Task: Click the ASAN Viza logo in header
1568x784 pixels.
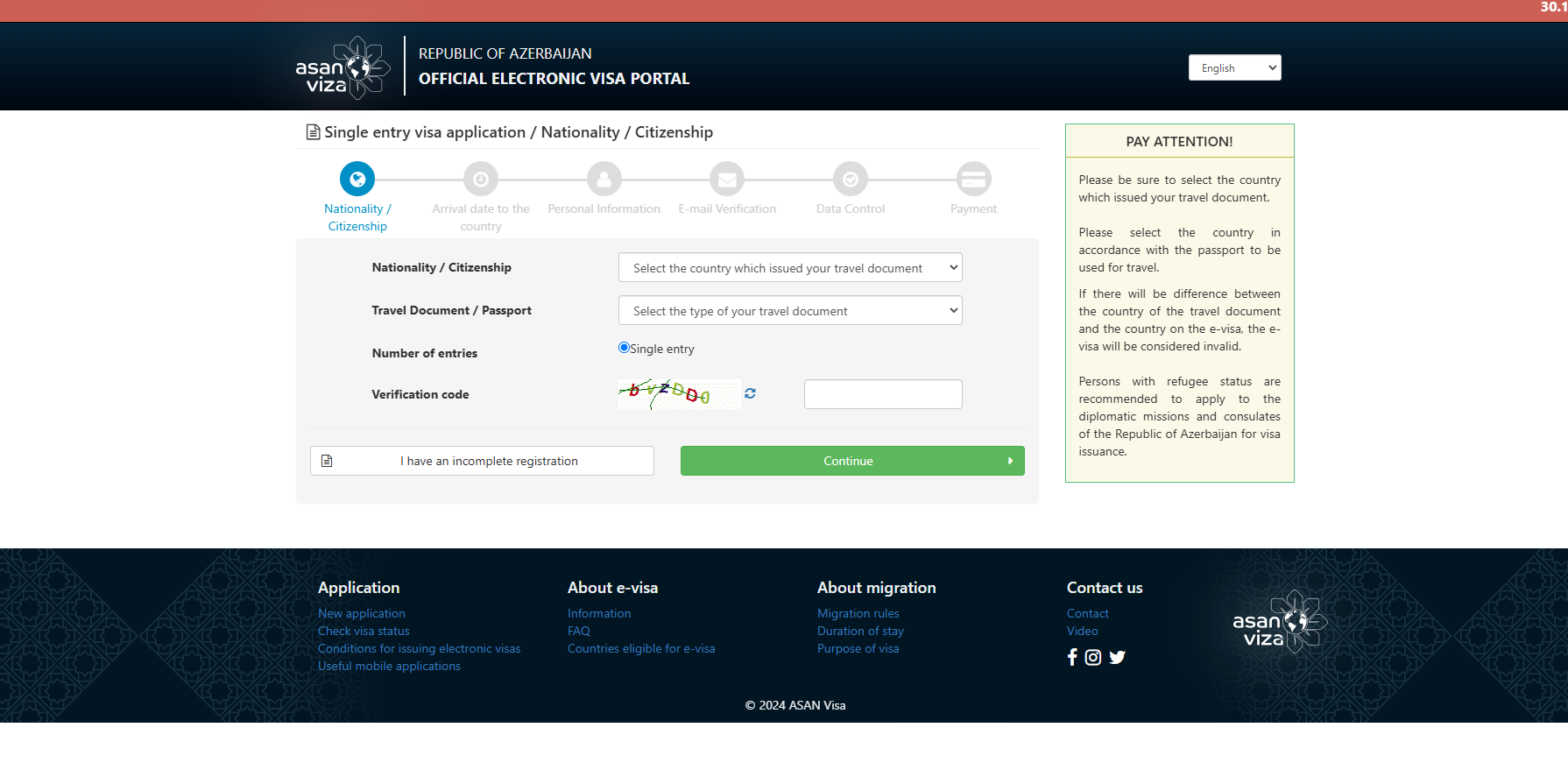Action: click(x=343, y=68)
